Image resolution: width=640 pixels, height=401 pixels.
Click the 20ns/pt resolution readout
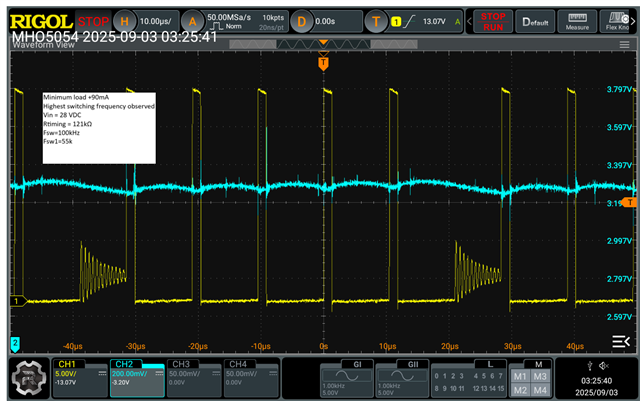(x=271, y=27)
